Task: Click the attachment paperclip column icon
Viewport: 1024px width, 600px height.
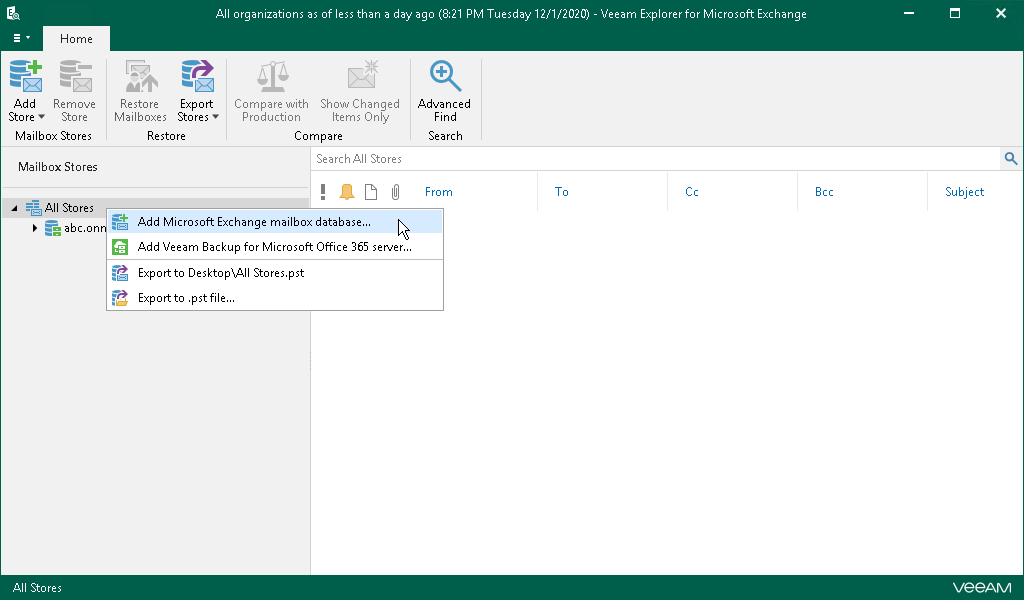Action: click(395, 192)
